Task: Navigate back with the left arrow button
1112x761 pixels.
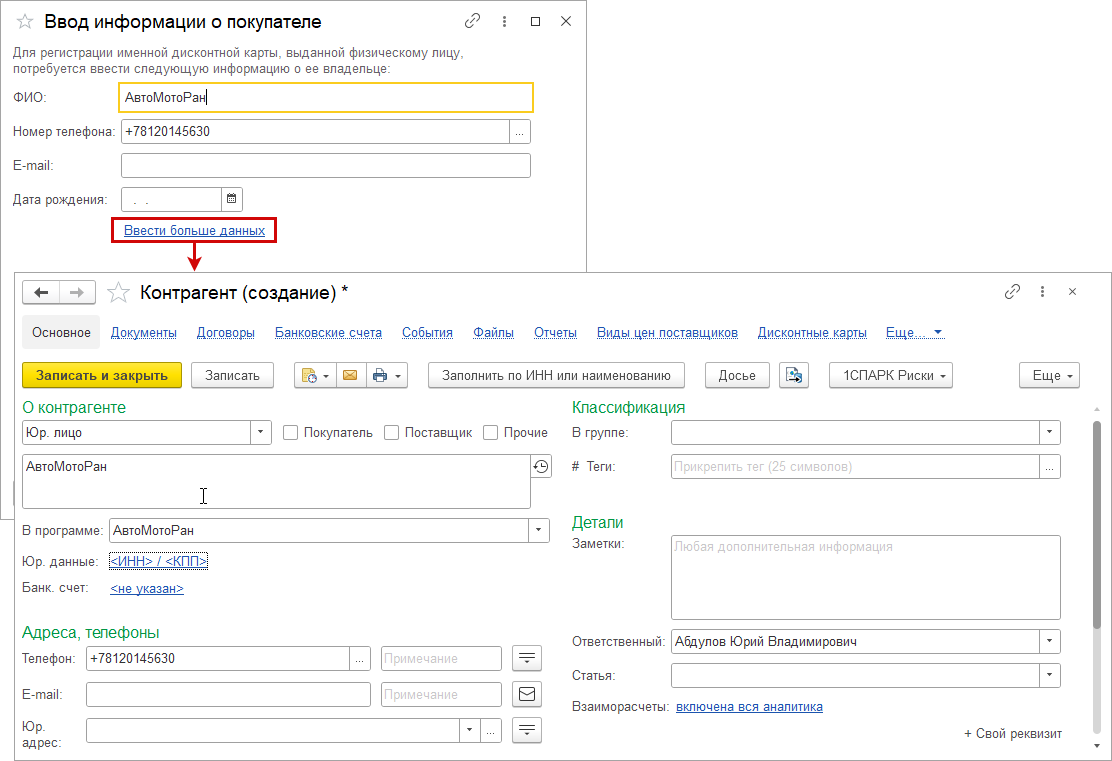Action: tap(41, 292)
